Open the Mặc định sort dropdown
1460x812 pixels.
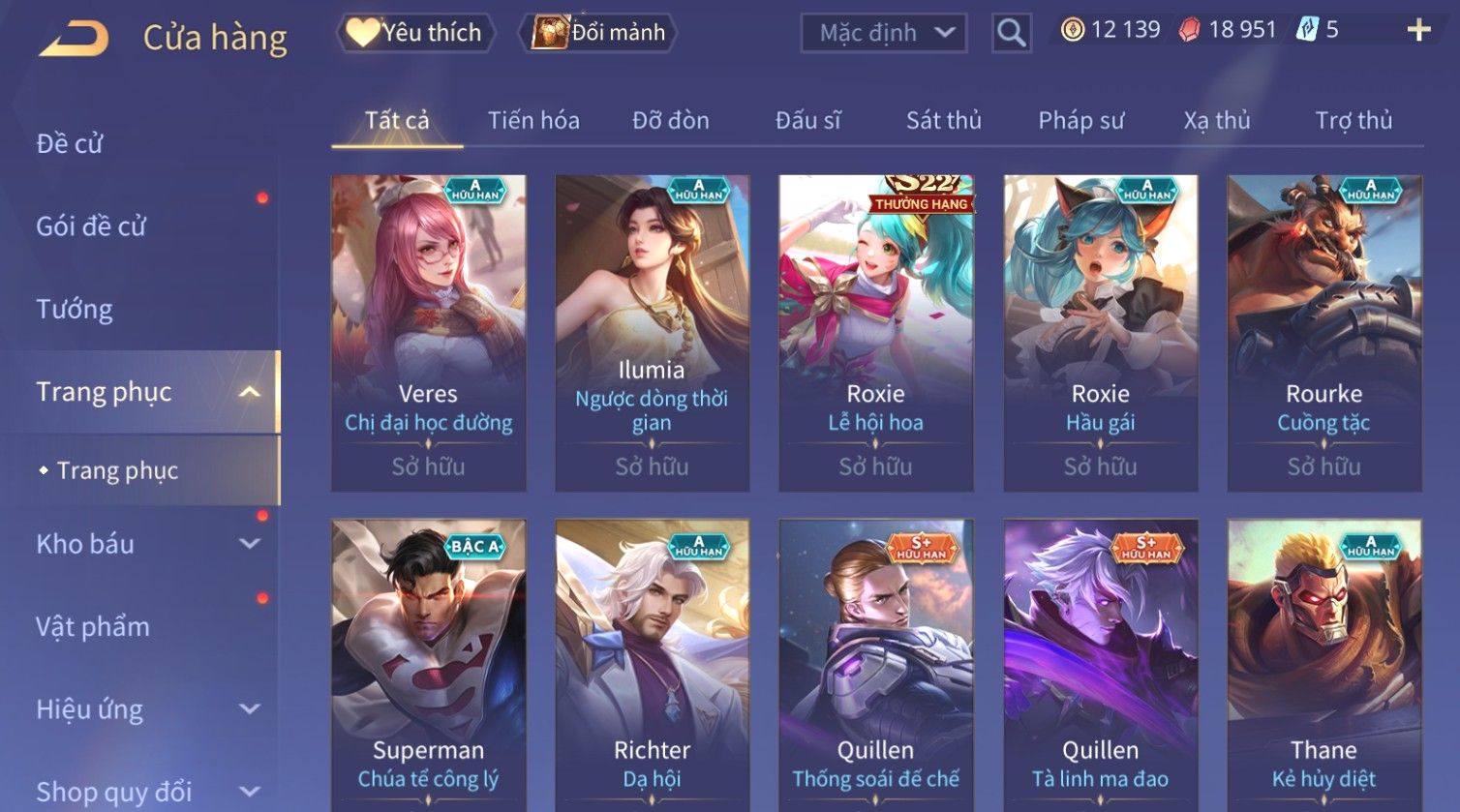[884, 33]
